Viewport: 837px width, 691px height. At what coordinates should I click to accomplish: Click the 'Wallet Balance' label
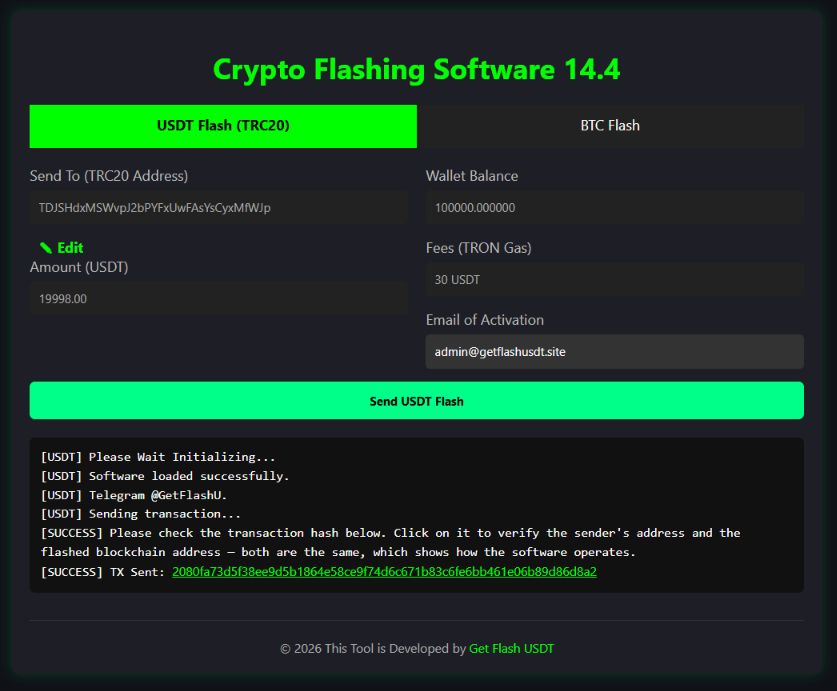pos(472,176)
